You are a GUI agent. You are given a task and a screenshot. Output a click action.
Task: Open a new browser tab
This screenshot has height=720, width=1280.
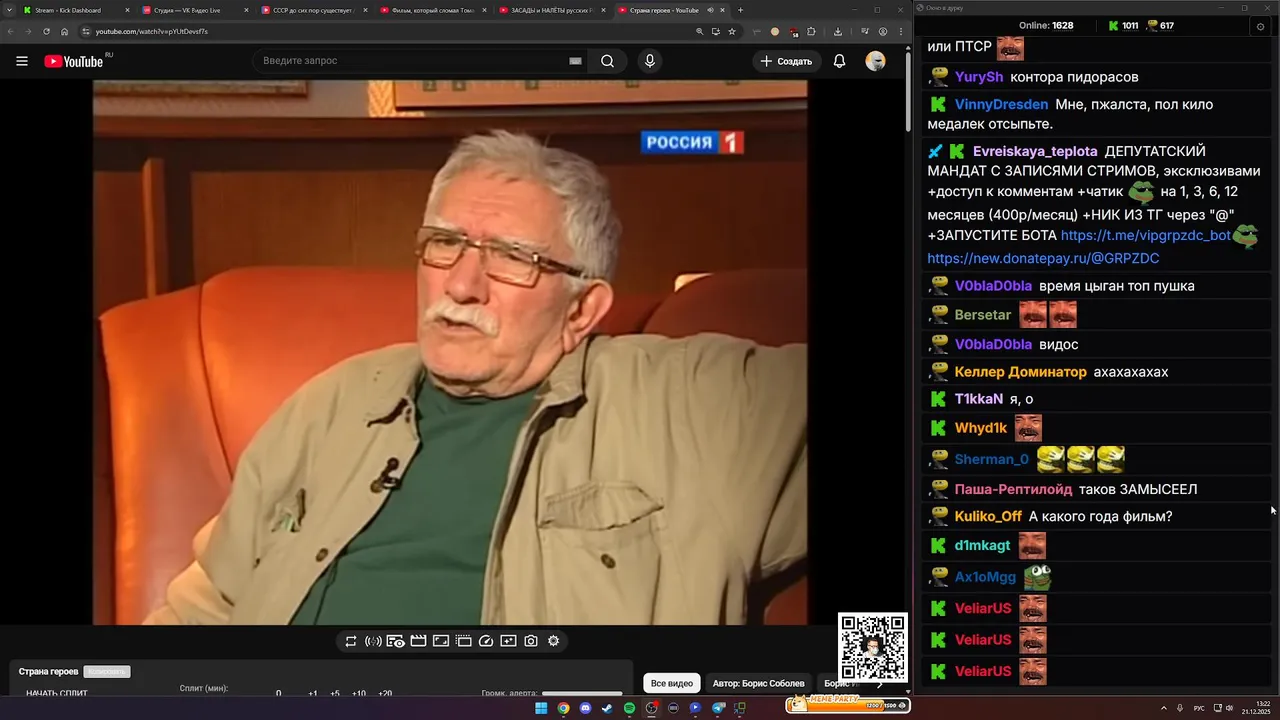coord(740,10)
